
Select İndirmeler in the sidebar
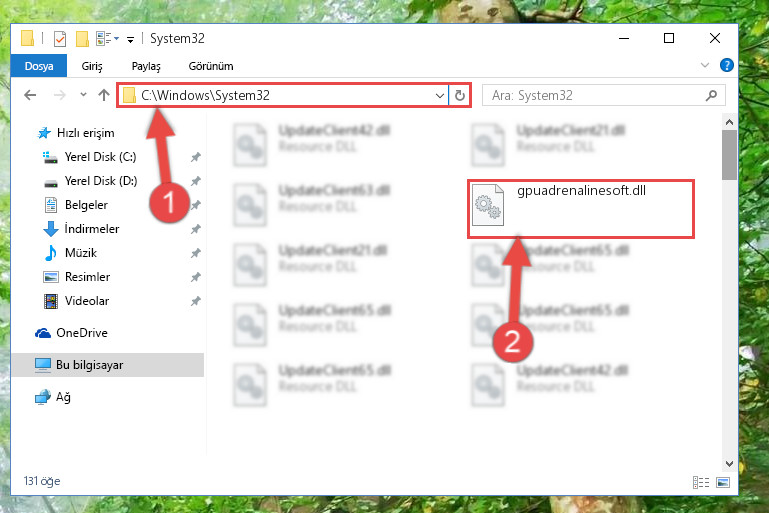pyautogui.click(x=92, y=229)
